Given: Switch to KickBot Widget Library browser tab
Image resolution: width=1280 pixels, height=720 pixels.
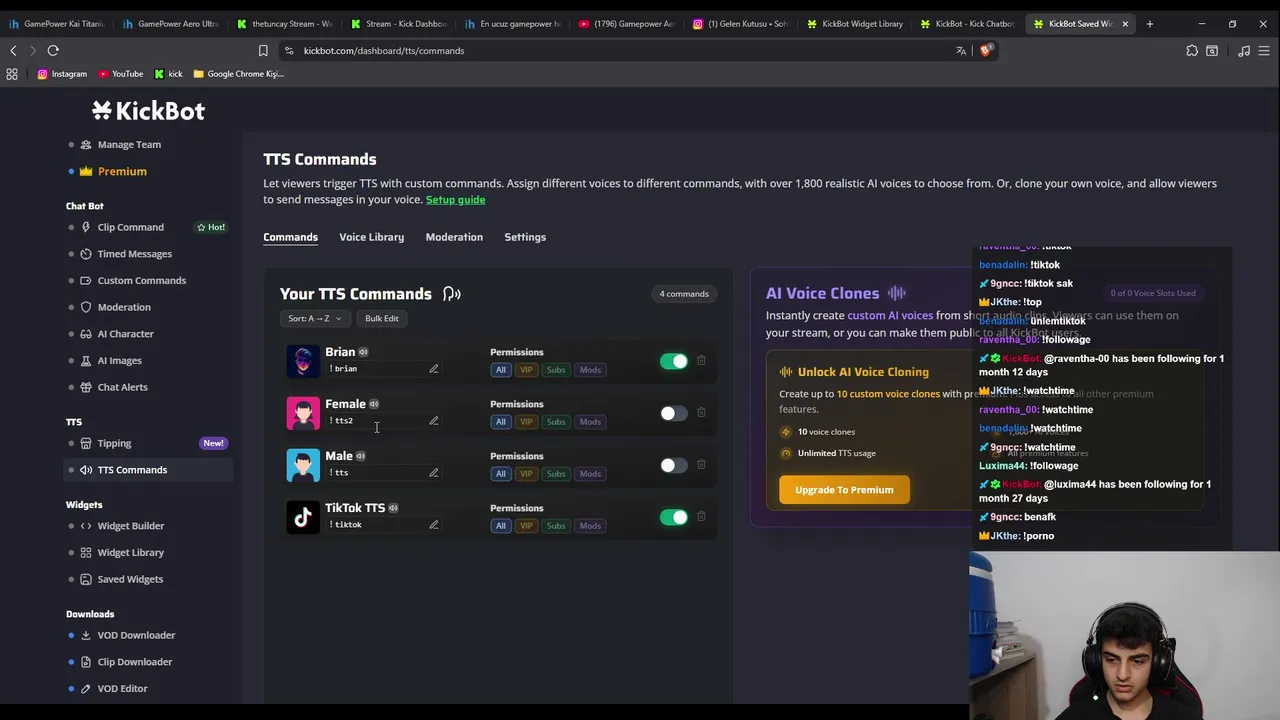Looking at the screenshot, I should (x=855, y=23).
